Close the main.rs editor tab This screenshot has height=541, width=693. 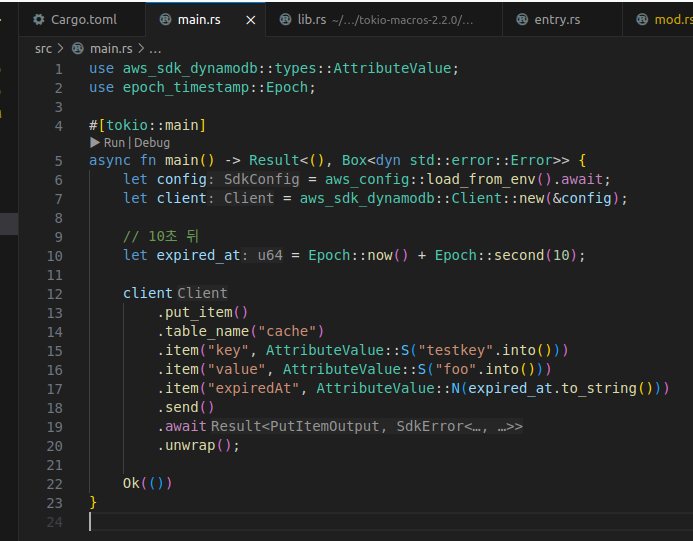[250, 20]
